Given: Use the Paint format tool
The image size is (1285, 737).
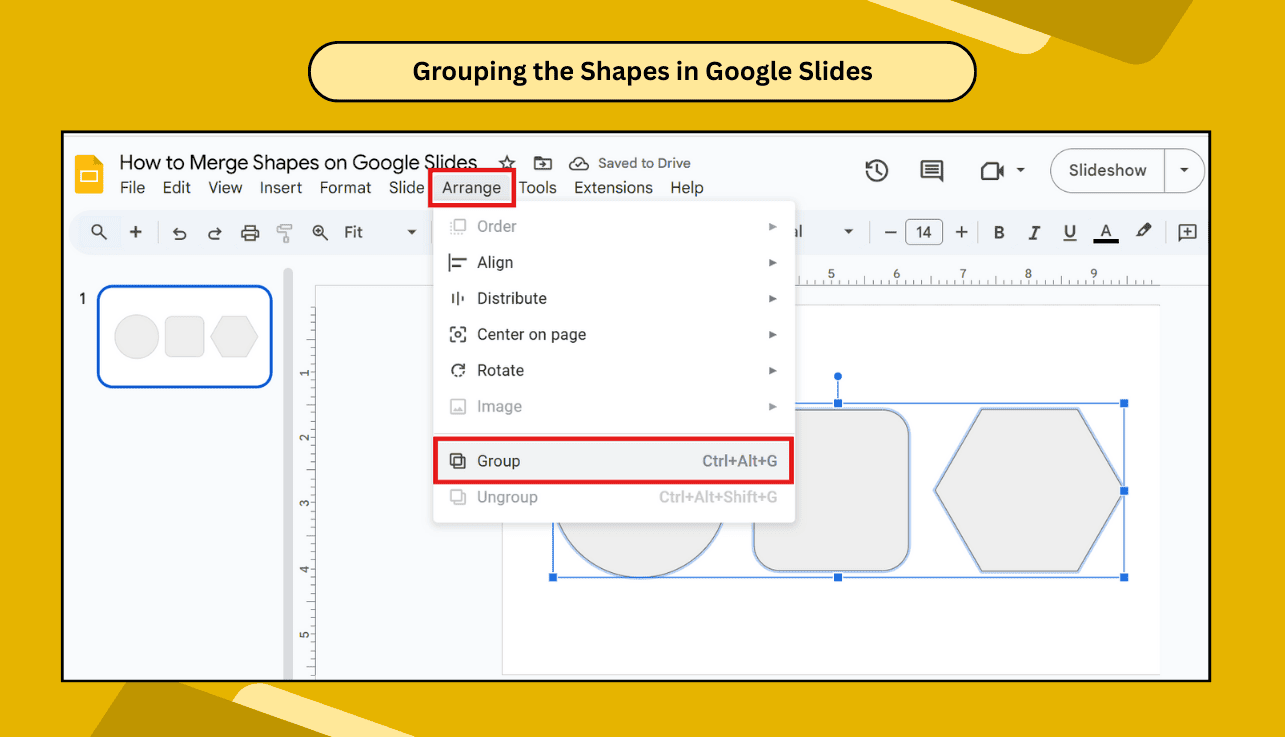Looking at the screenshot, I should (284, 231).
